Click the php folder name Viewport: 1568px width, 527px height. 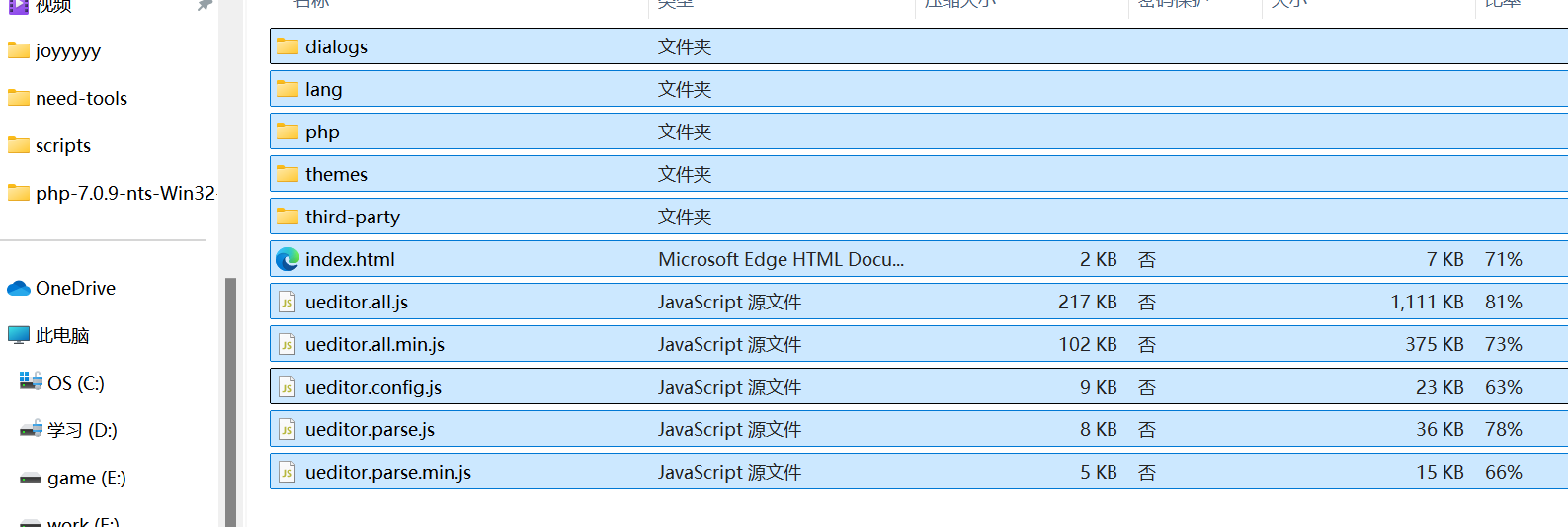pos(322,132)
